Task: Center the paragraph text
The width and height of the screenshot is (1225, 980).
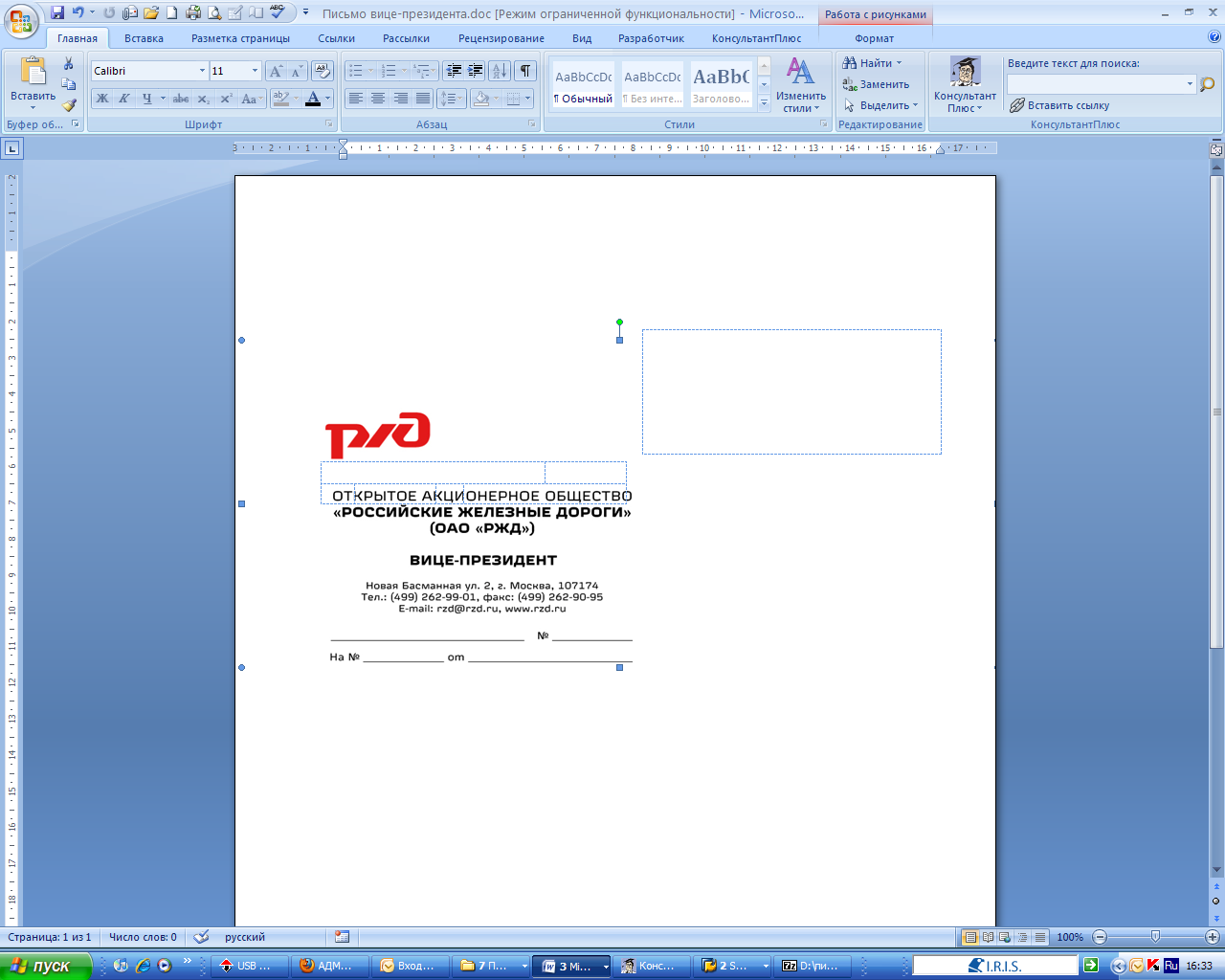Action: tap(378, 99)
